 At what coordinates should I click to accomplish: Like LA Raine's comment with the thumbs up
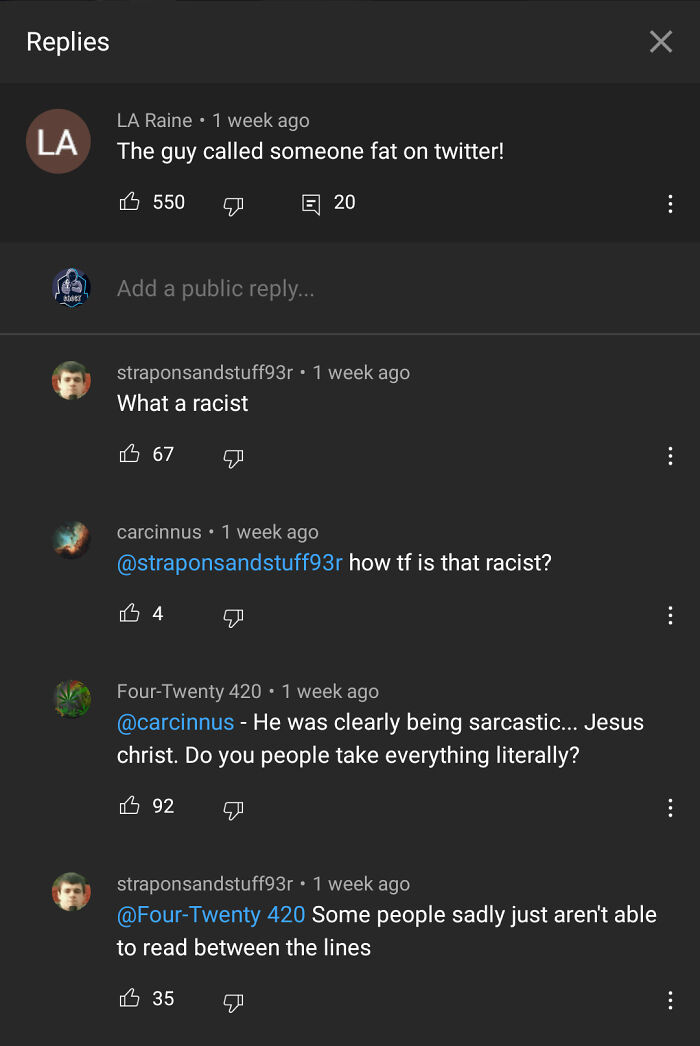(129, 203)
